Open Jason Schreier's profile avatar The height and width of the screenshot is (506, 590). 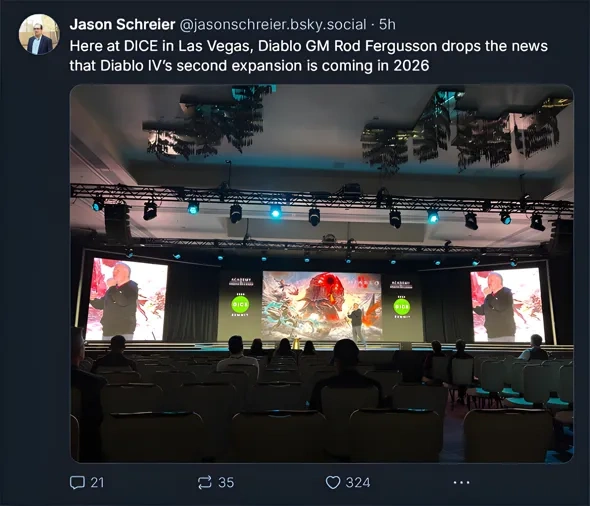tap(39, 35)
